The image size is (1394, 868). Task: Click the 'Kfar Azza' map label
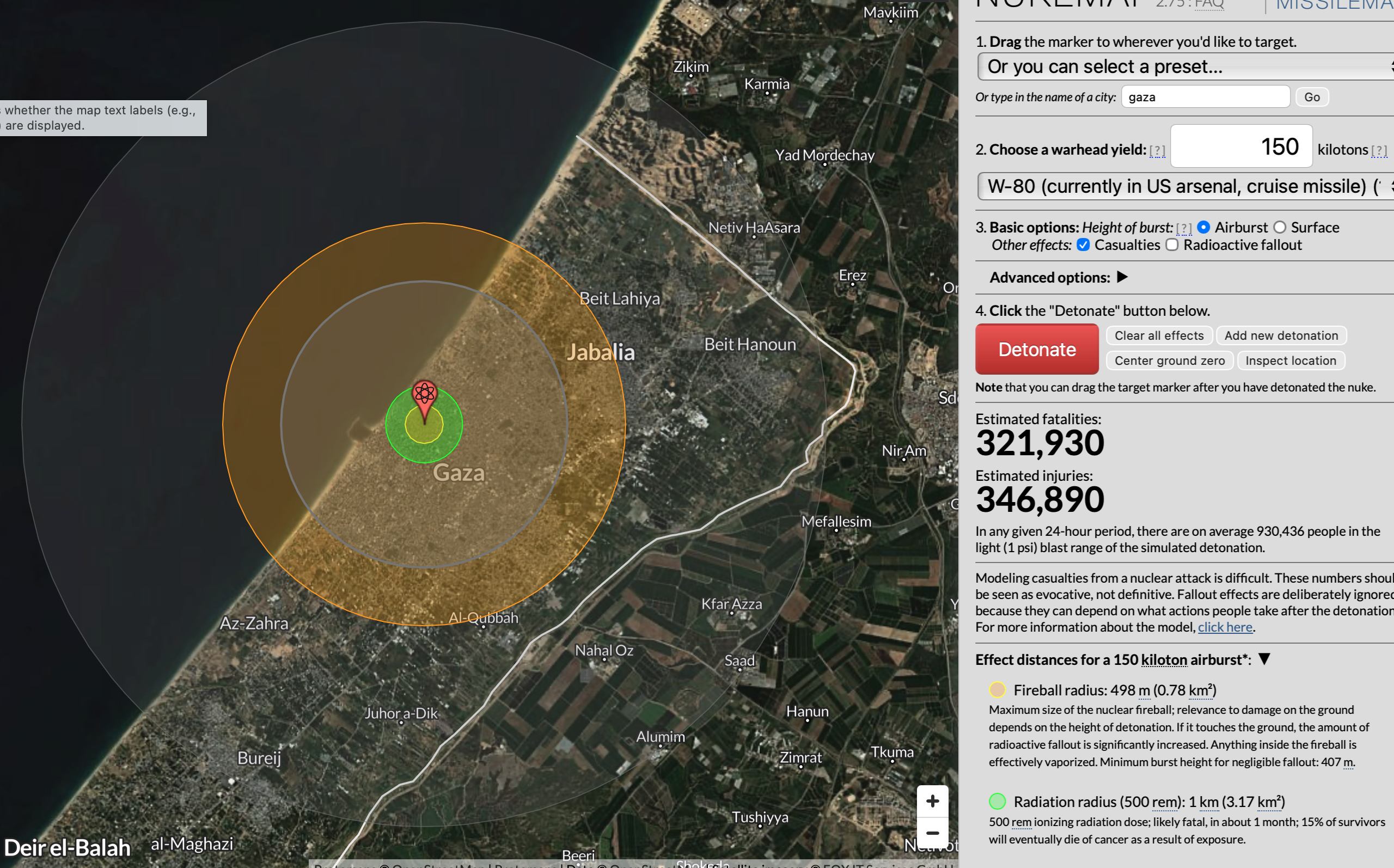pyautogui.click(x=732, y=604)
